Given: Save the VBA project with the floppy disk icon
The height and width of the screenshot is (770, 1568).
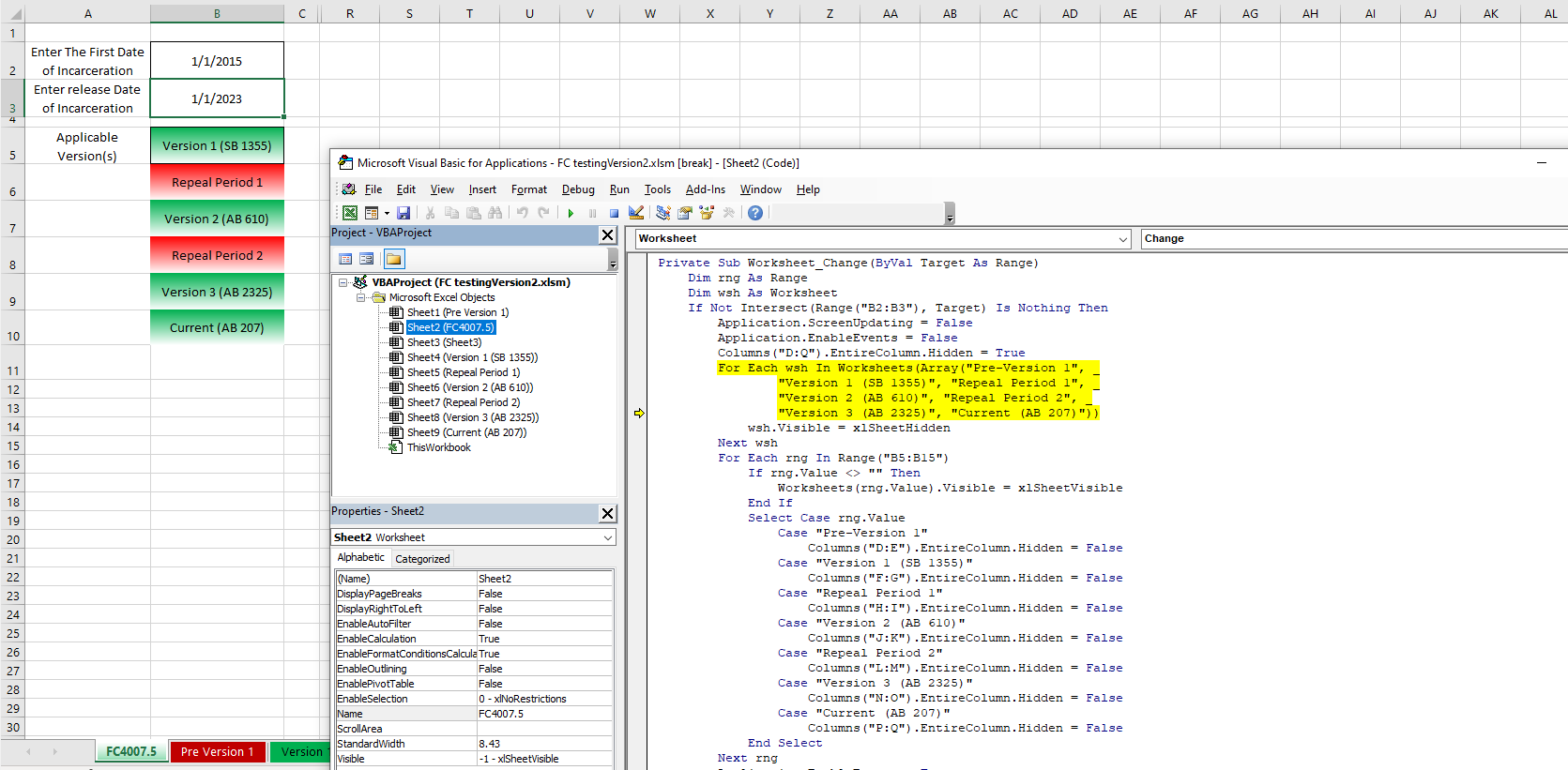Looking at the screenshot, I should click(x=403, y=213).
